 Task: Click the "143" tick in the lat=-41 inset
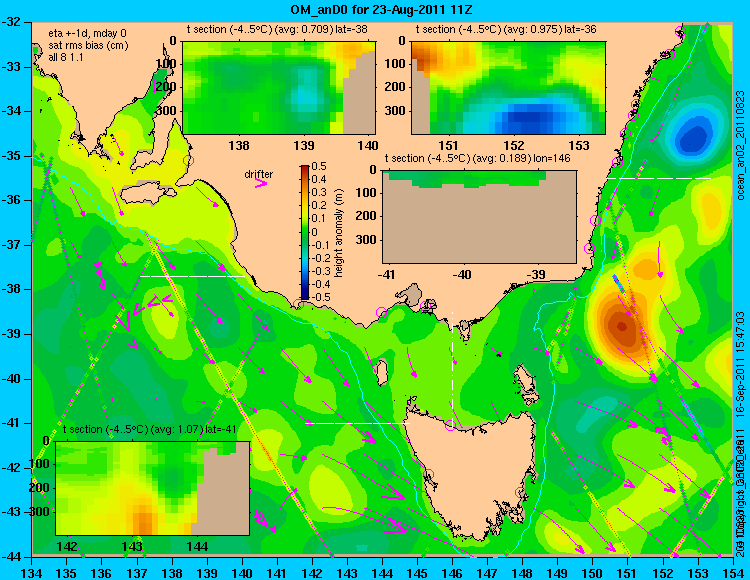click(132, 546)
